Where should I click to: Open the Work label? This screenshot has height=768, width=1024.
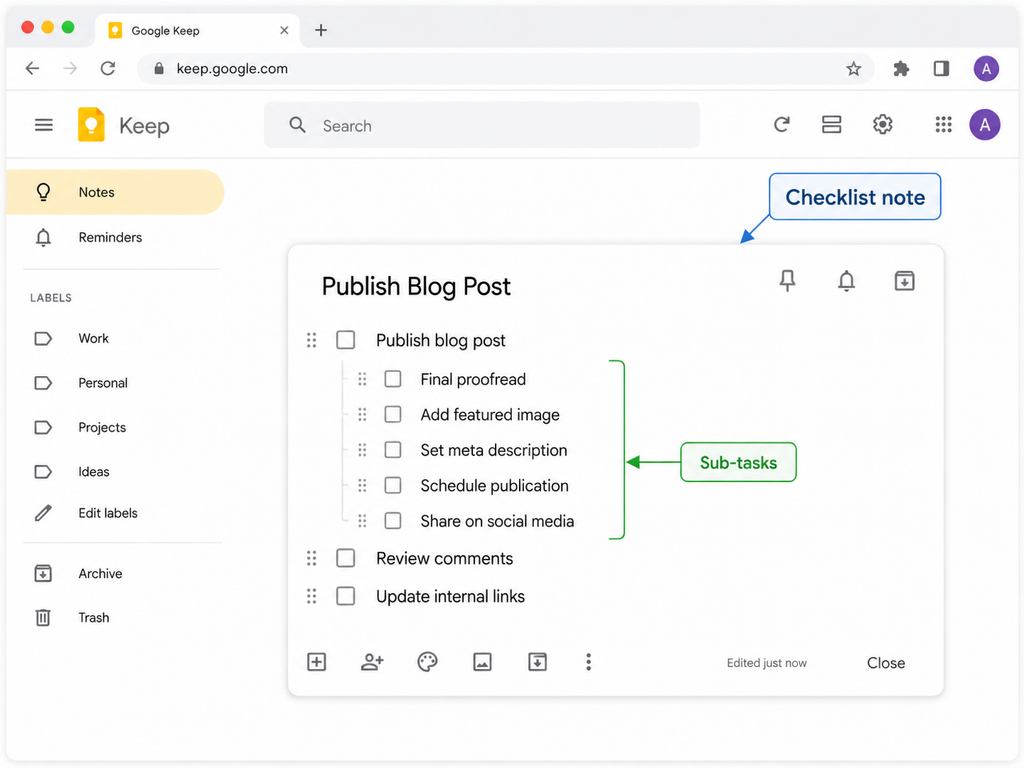[115, 338]
